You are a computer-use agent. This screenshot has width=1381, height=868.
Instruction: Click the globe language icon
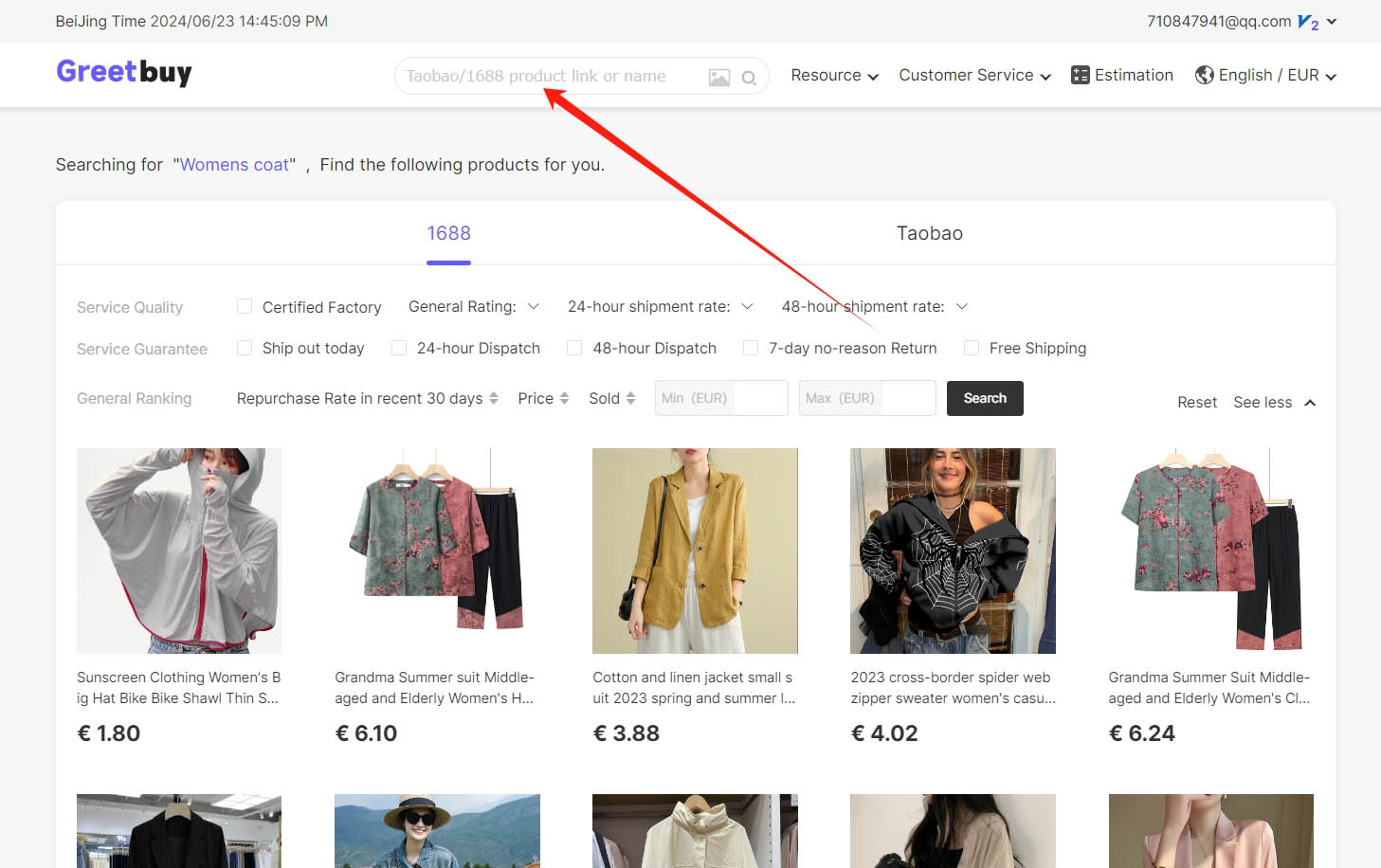pos(1204,75)
